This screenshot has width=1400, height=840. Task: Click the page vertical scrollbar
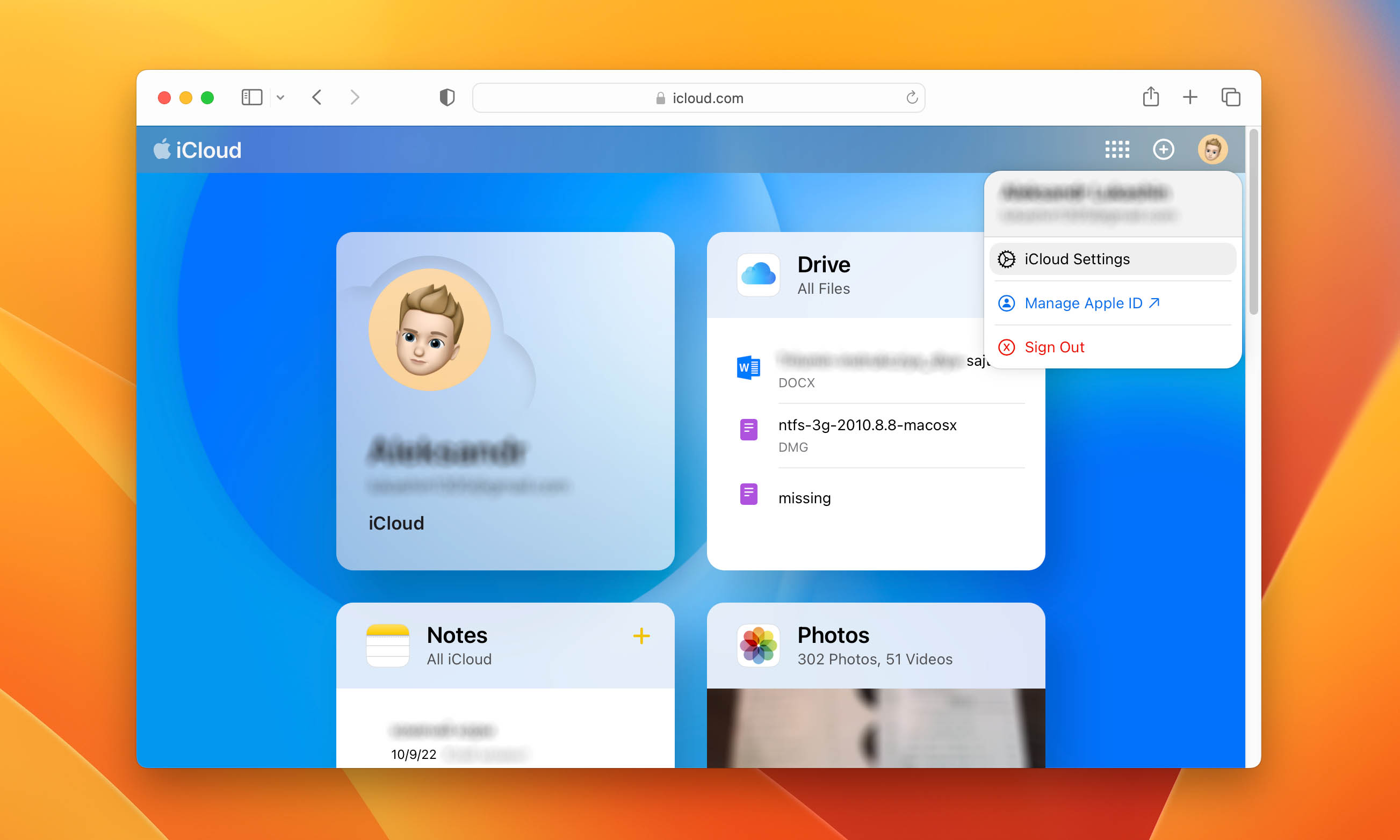coord(1253,222)
